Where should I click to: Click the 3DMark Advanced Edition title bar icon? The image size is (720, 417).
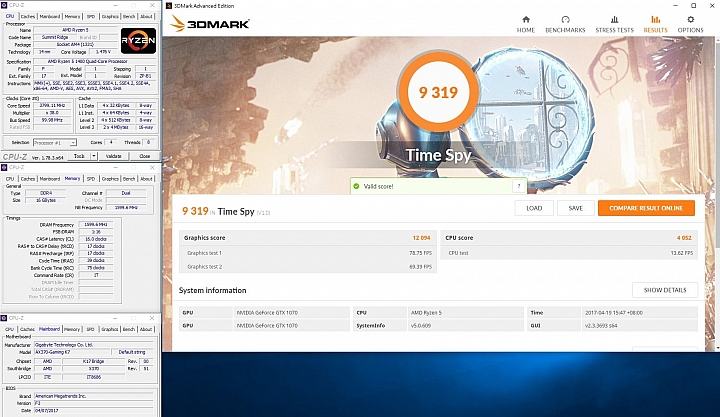pos(169,6)
